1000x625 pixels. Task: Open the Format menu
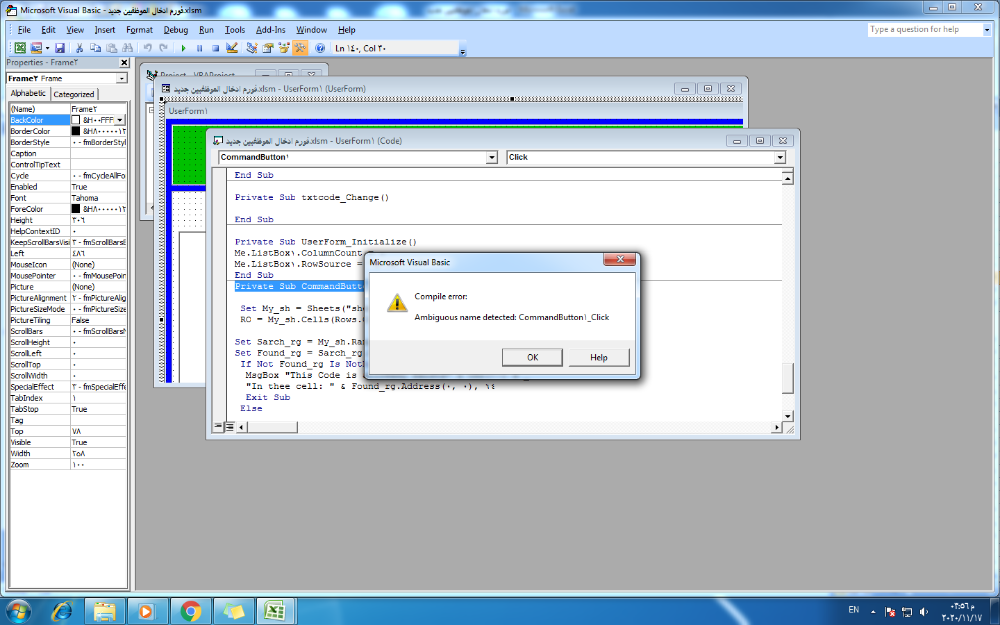coord(140,30)
